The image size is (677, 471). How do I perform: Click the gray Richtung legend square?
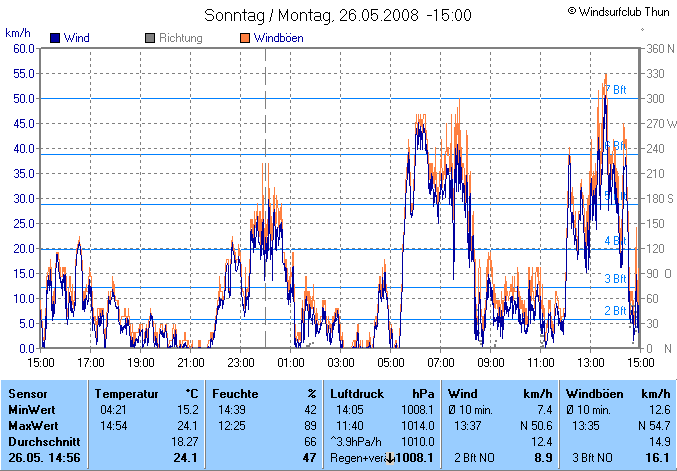click(150, 38)
